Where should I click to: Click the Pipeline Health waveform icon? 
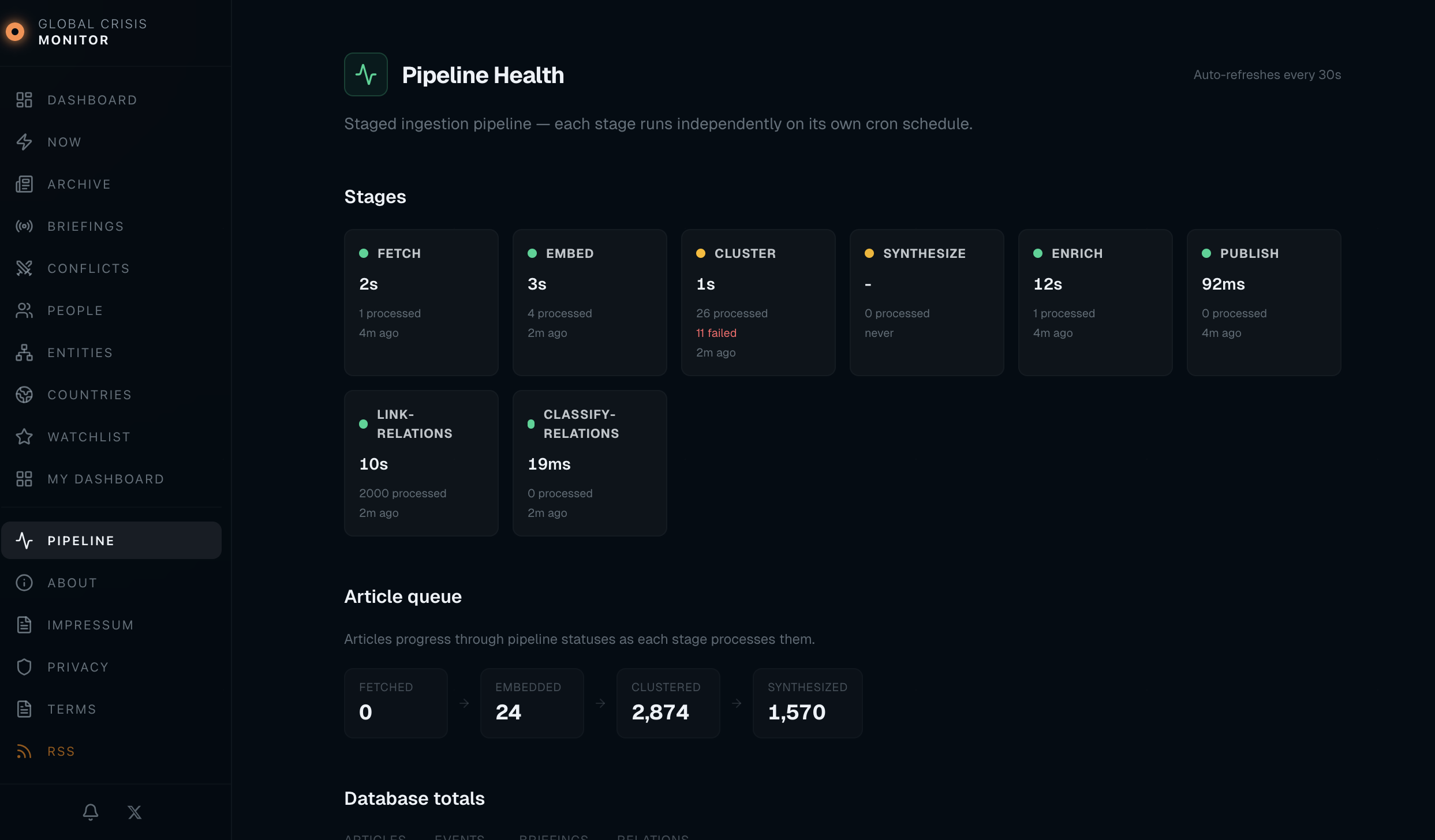click(365, 74)
